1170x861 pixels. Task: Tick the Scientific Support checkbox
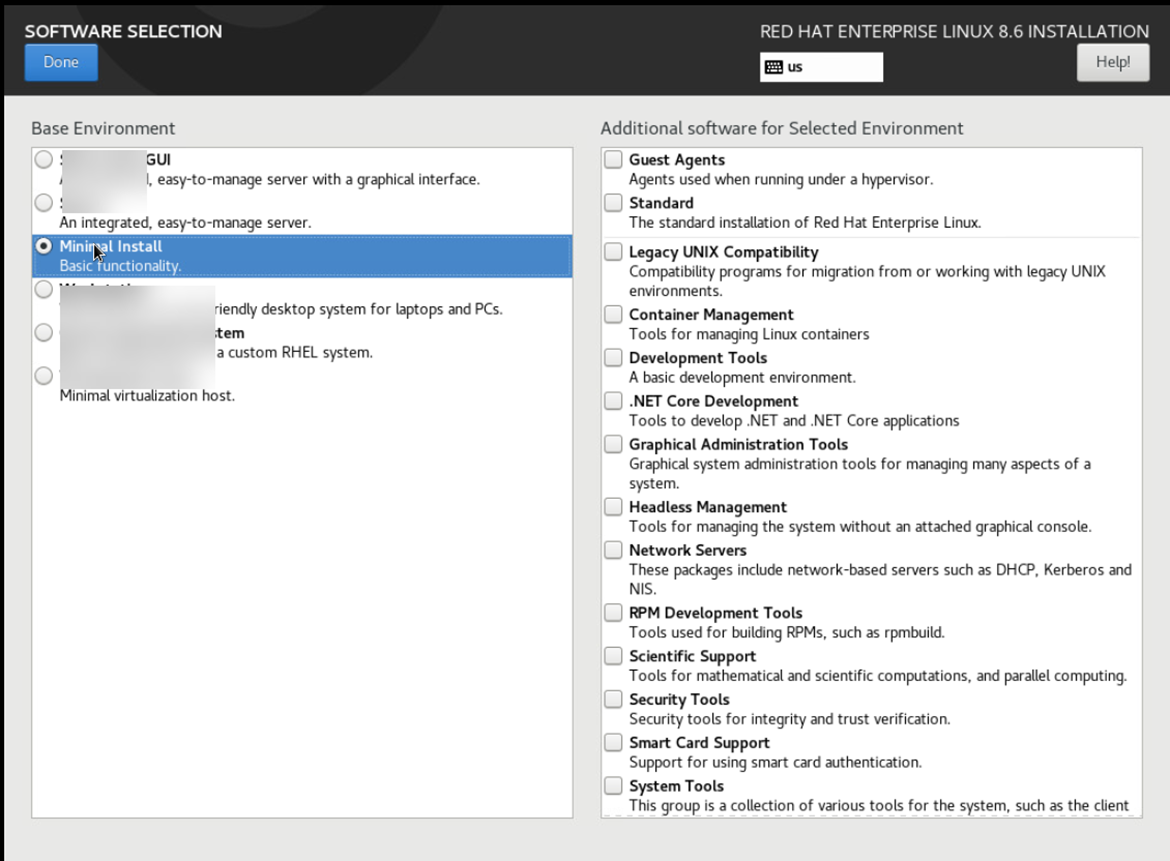[613, 656]
